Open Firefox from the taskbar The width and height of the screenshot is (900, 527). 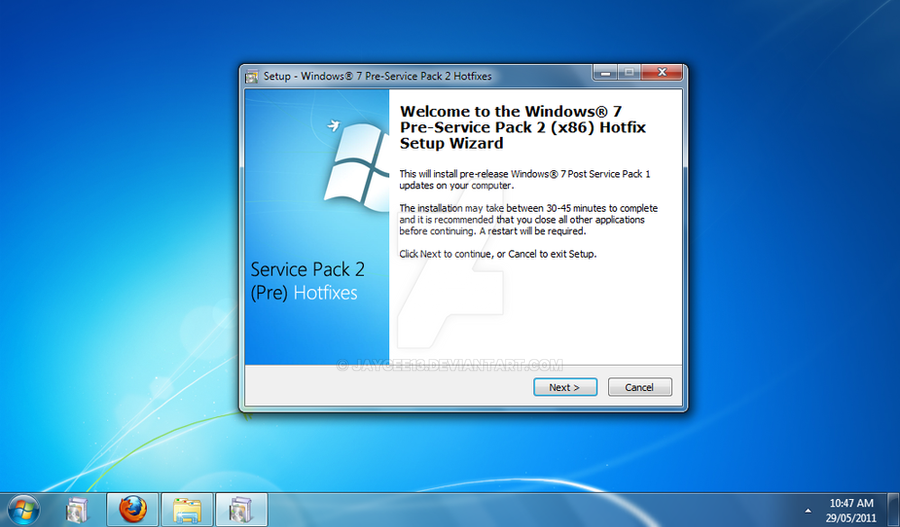coord(133,510)
